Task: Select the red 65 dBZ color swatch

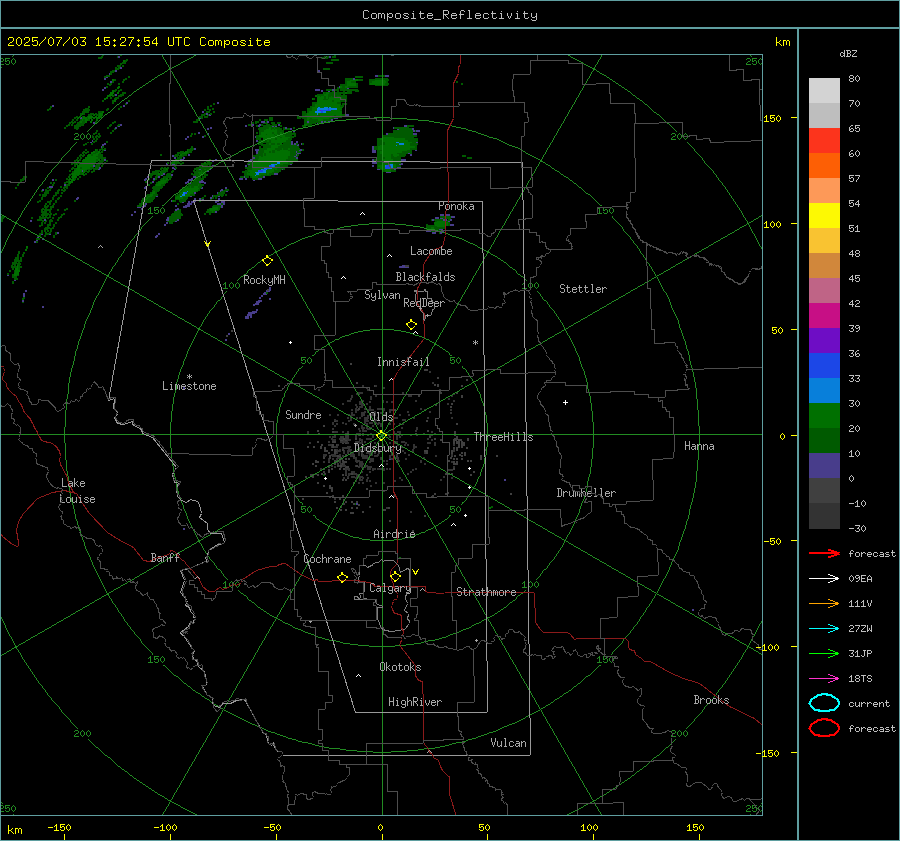Action: click(x=824, y=140)
